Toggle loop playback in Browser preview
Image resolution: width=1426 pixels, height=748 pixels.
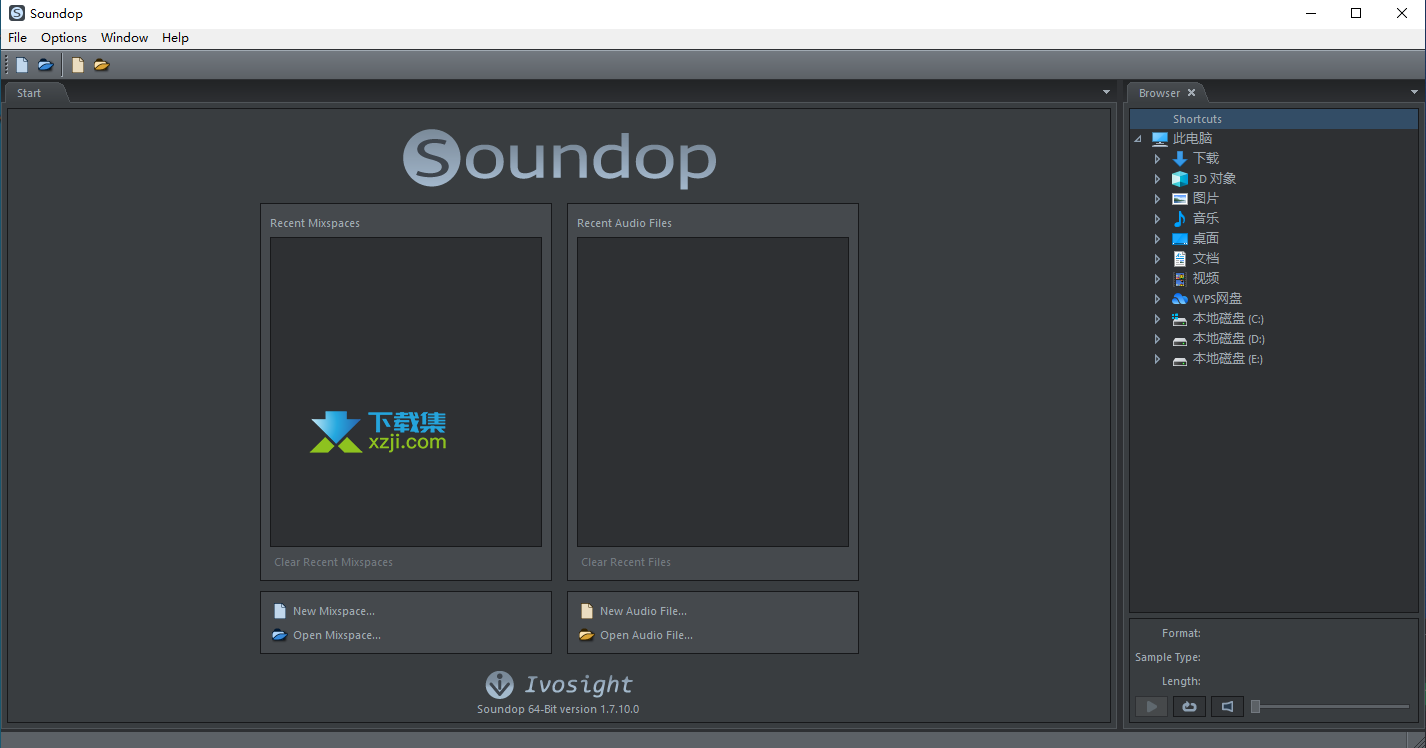pyautogui.click(x=1189, y=707)
